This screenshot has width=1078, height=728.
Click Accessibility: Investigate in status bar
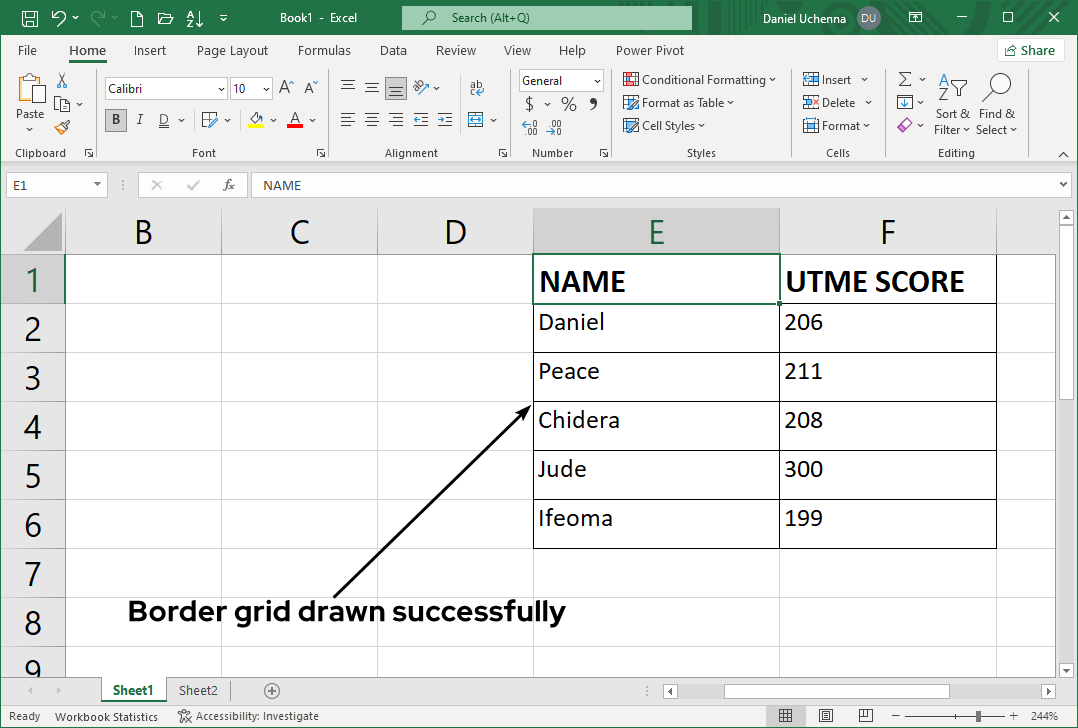248,716
